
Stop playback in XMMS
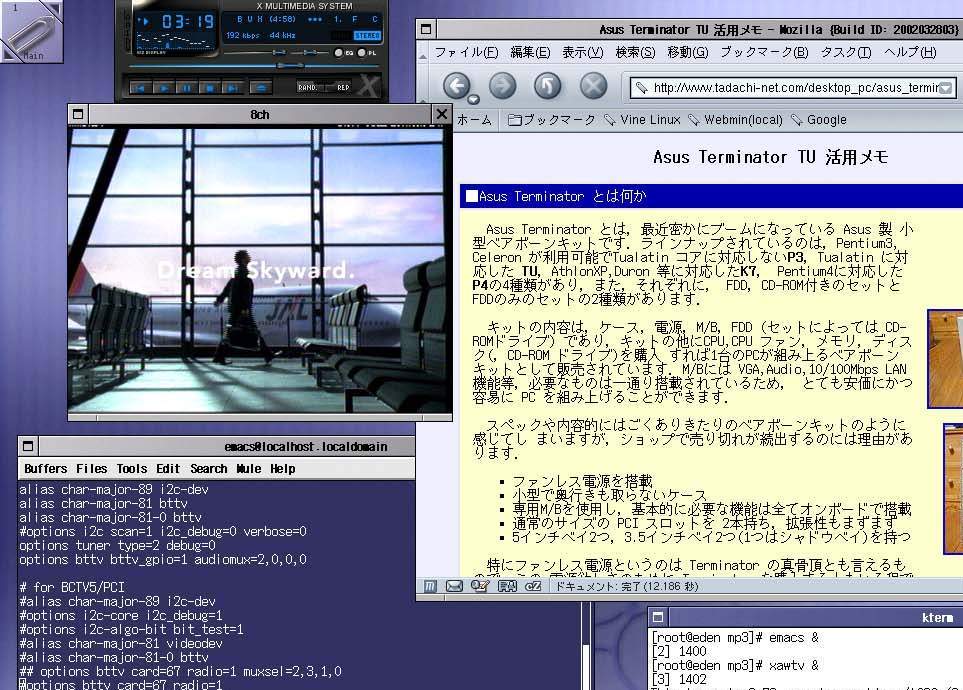click(x=209, y=88)
